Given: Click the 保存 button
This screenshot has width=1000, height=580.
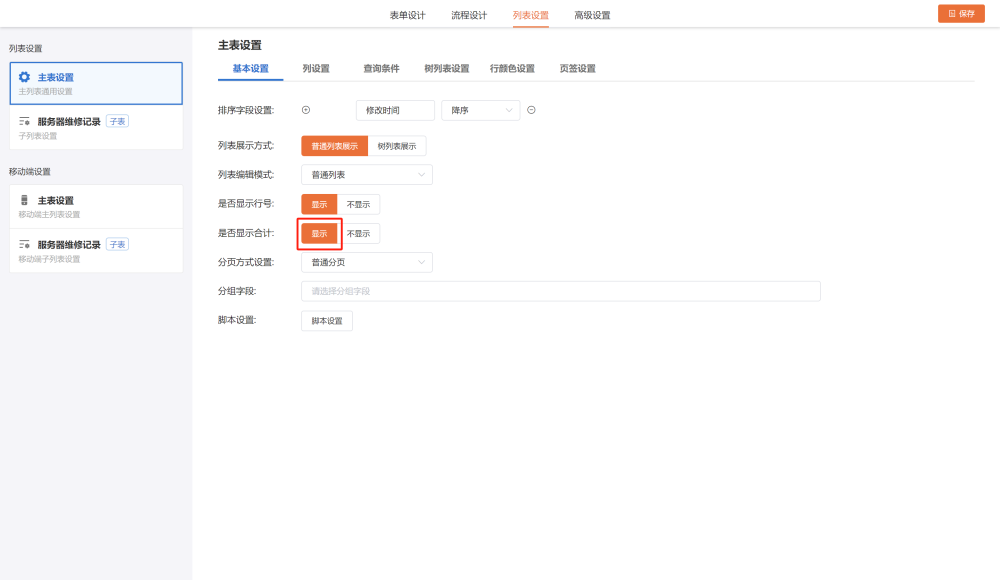Looking at the screenshot, I should coord(961,14).
